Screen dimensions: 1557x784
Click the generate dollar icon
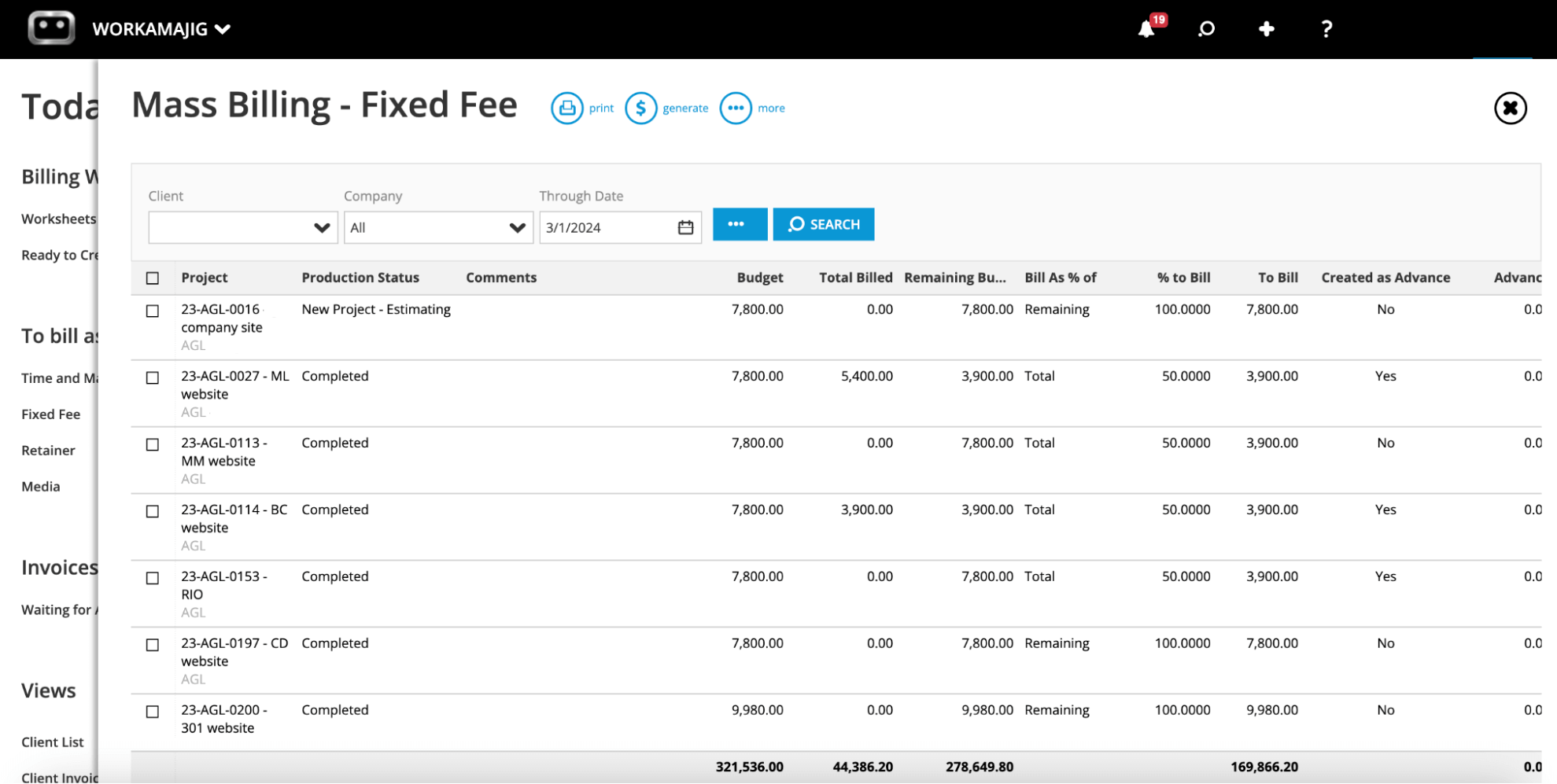click(641, 108)
